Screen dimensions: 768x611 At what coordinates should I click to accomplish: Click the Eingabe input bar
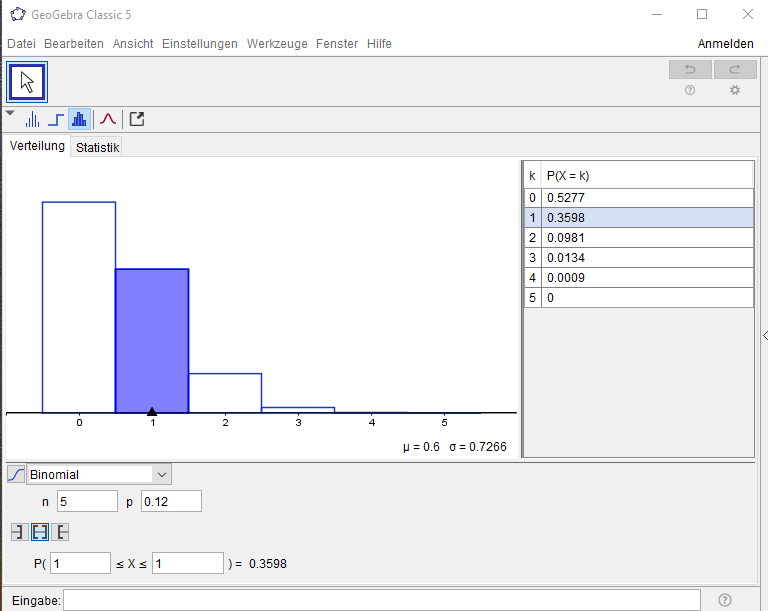pos(382,600)
